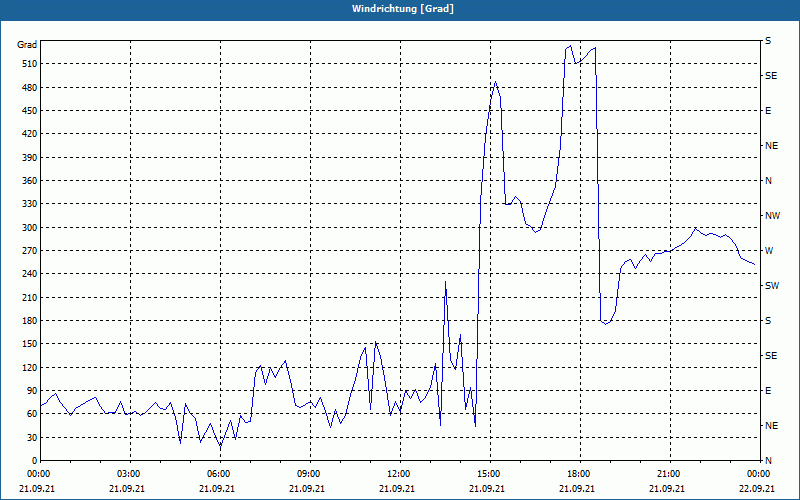Click the 510 degree axis value
Screen dimensions: 800x500
[30, 64]
